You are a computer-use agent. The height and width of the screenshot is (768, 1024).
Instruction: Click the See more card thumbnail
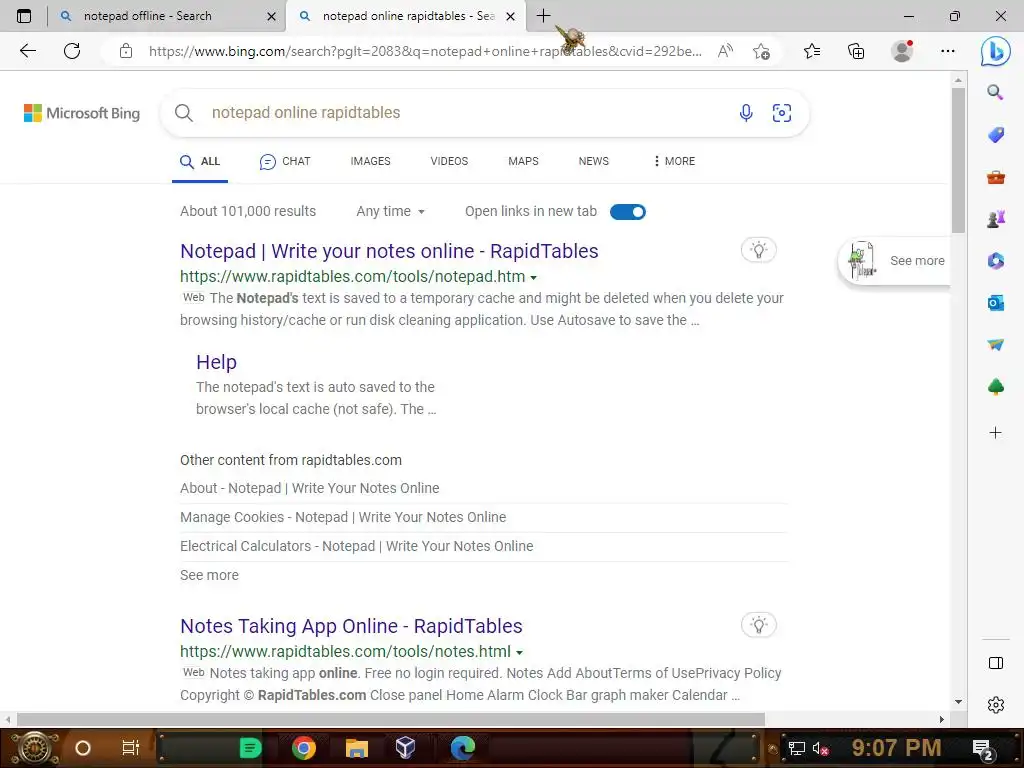click(862, 260)
